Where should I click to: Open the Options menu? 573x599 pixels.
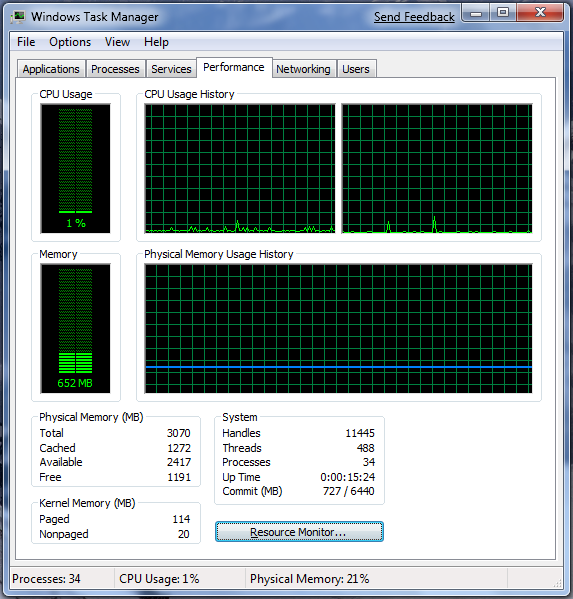pos(70,42)
